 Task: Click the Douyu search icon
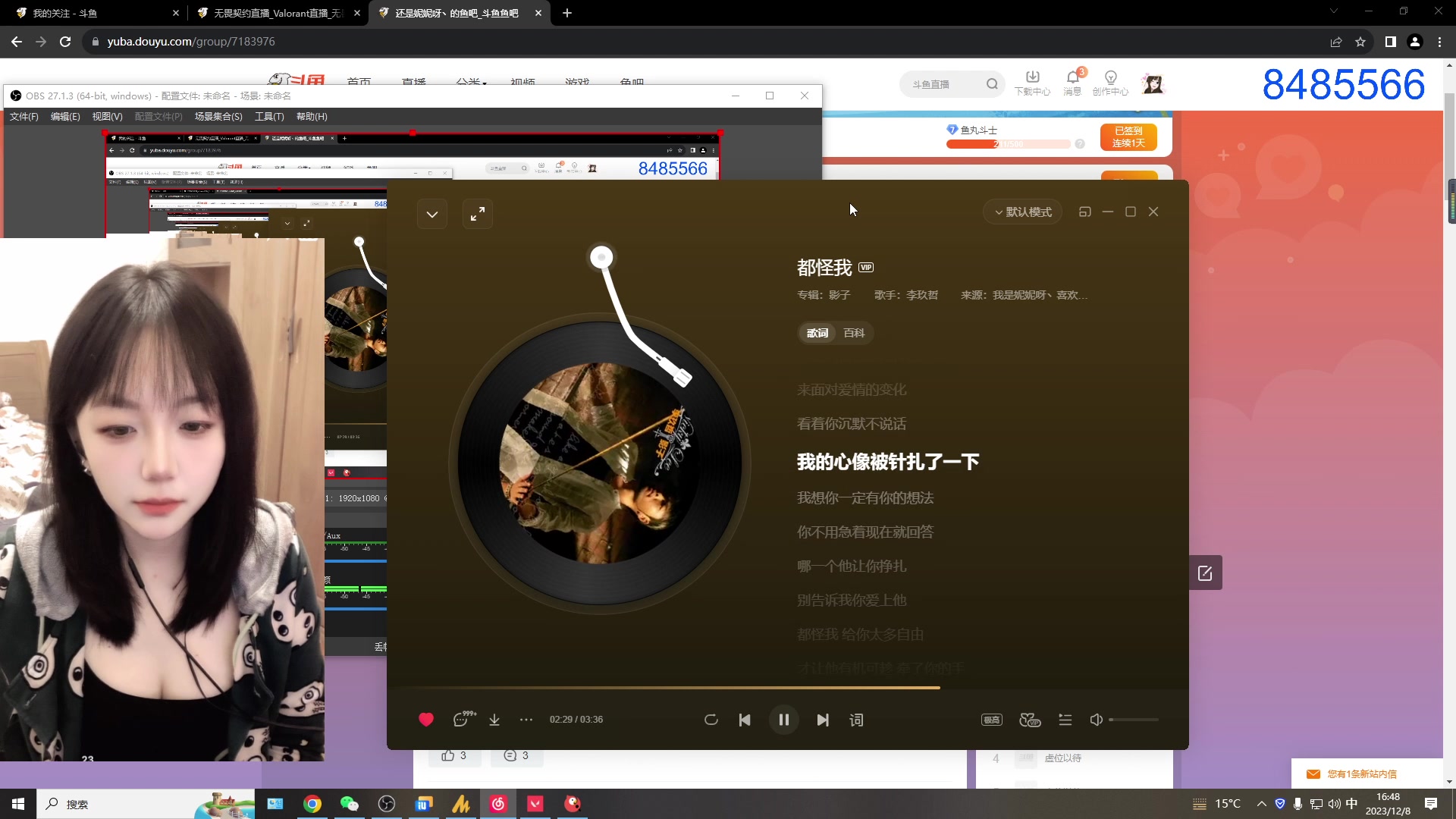click(992, 84)
